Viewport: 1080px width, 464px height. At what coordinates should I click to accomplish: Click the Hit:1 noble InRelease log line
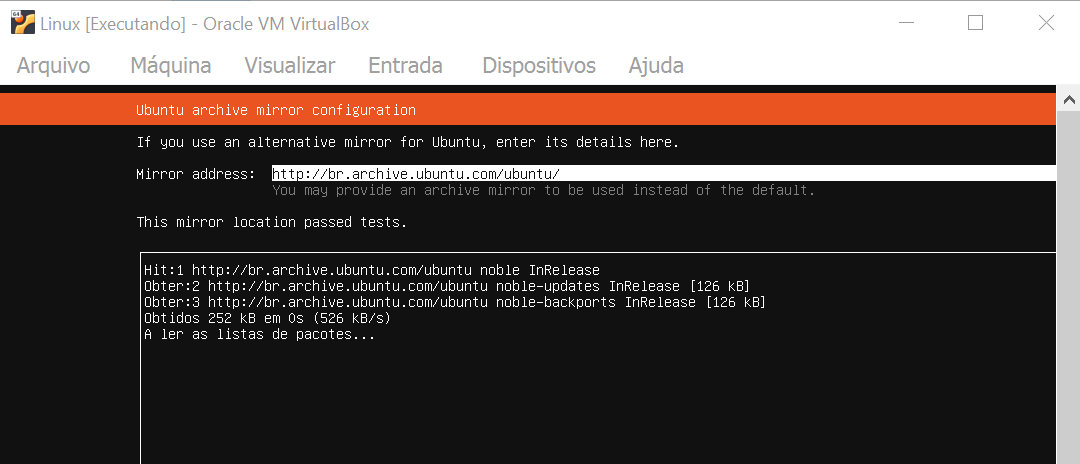click(372, 270)
